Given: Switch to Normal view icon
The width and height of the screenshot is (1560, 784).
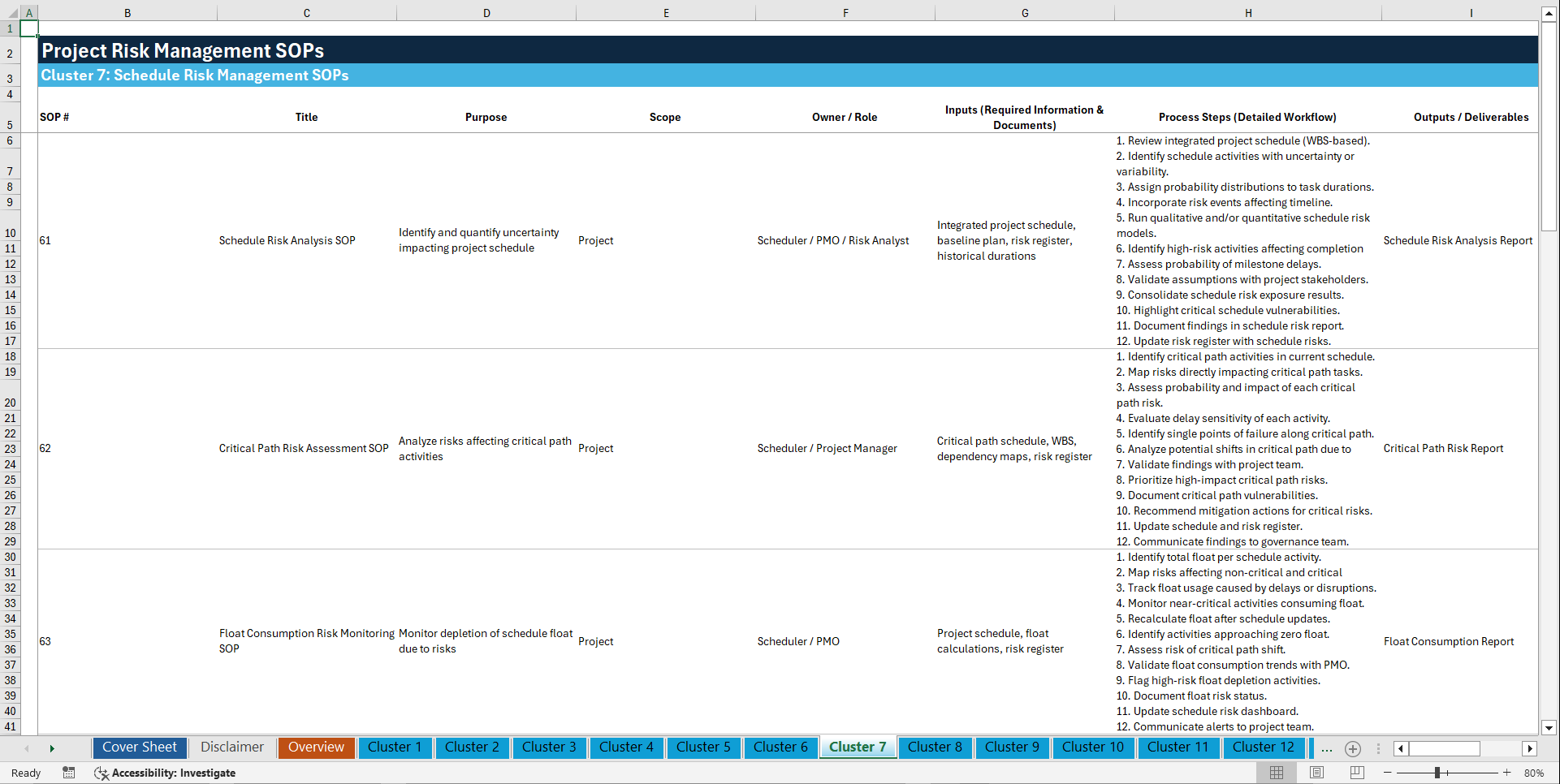Looking at the screenshot, I should [1276, 773].
